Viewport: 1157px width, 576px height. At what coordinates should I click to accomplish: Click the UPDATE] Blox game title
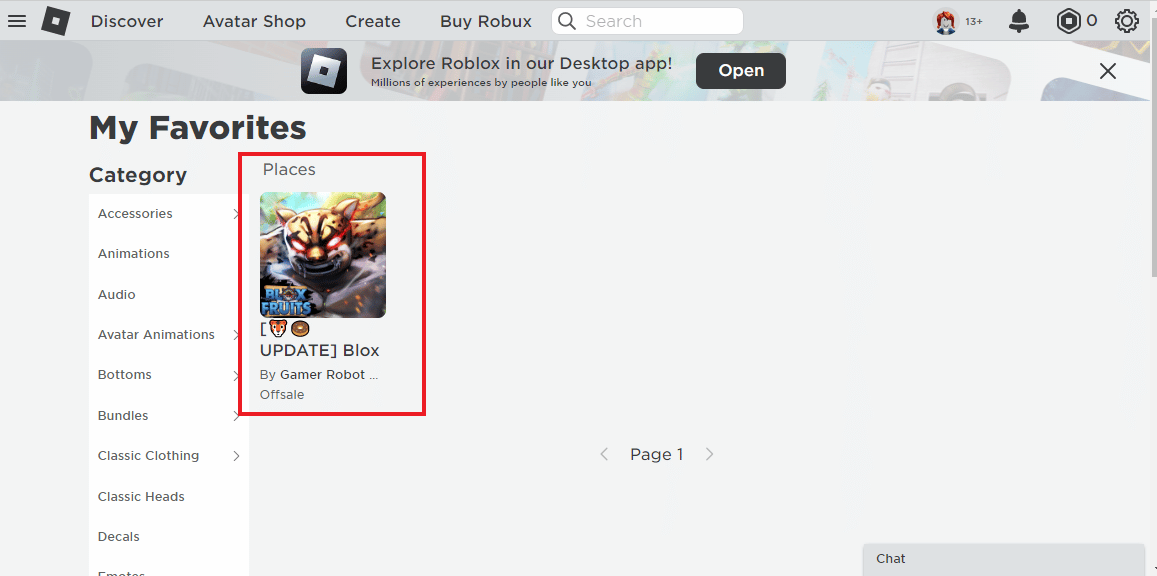320,350
